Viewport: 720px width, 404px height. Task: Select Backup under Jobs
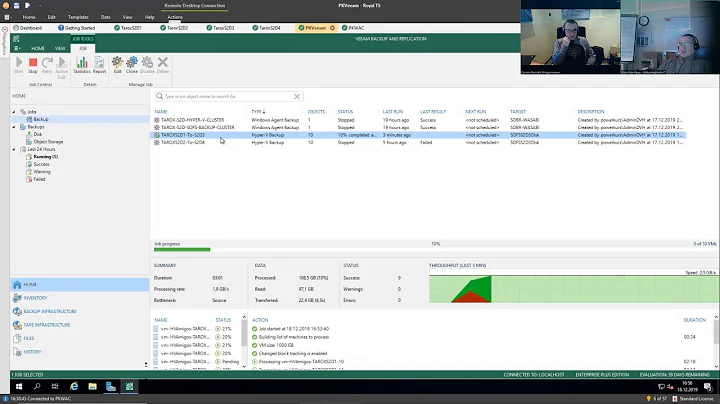pyautogui.click(x=40, y=119)
